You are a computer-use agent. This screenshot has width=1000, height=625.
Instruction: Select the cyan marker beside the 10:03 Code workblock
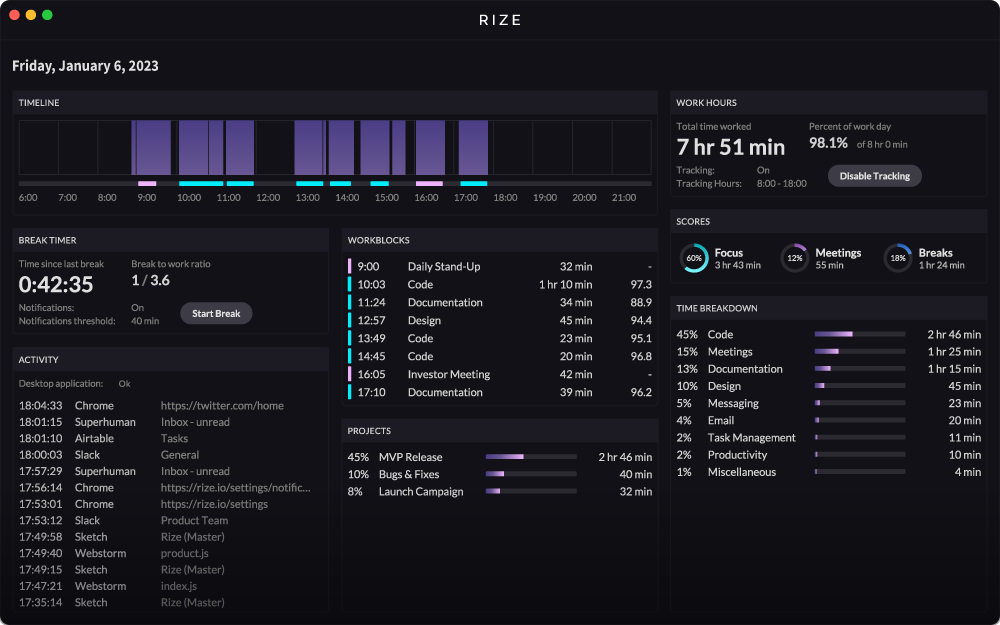tap(349, 284)
